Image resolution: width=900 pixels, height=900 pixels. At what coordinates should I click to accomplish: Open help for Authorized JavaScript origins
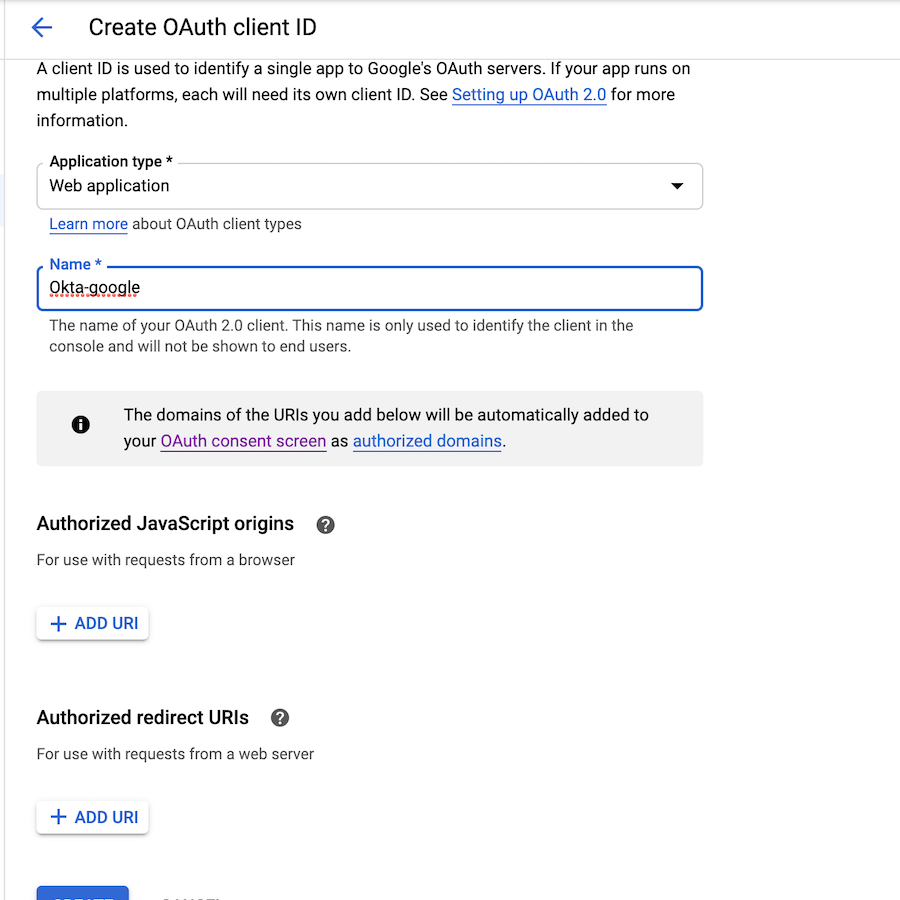(x=325, y=524)
